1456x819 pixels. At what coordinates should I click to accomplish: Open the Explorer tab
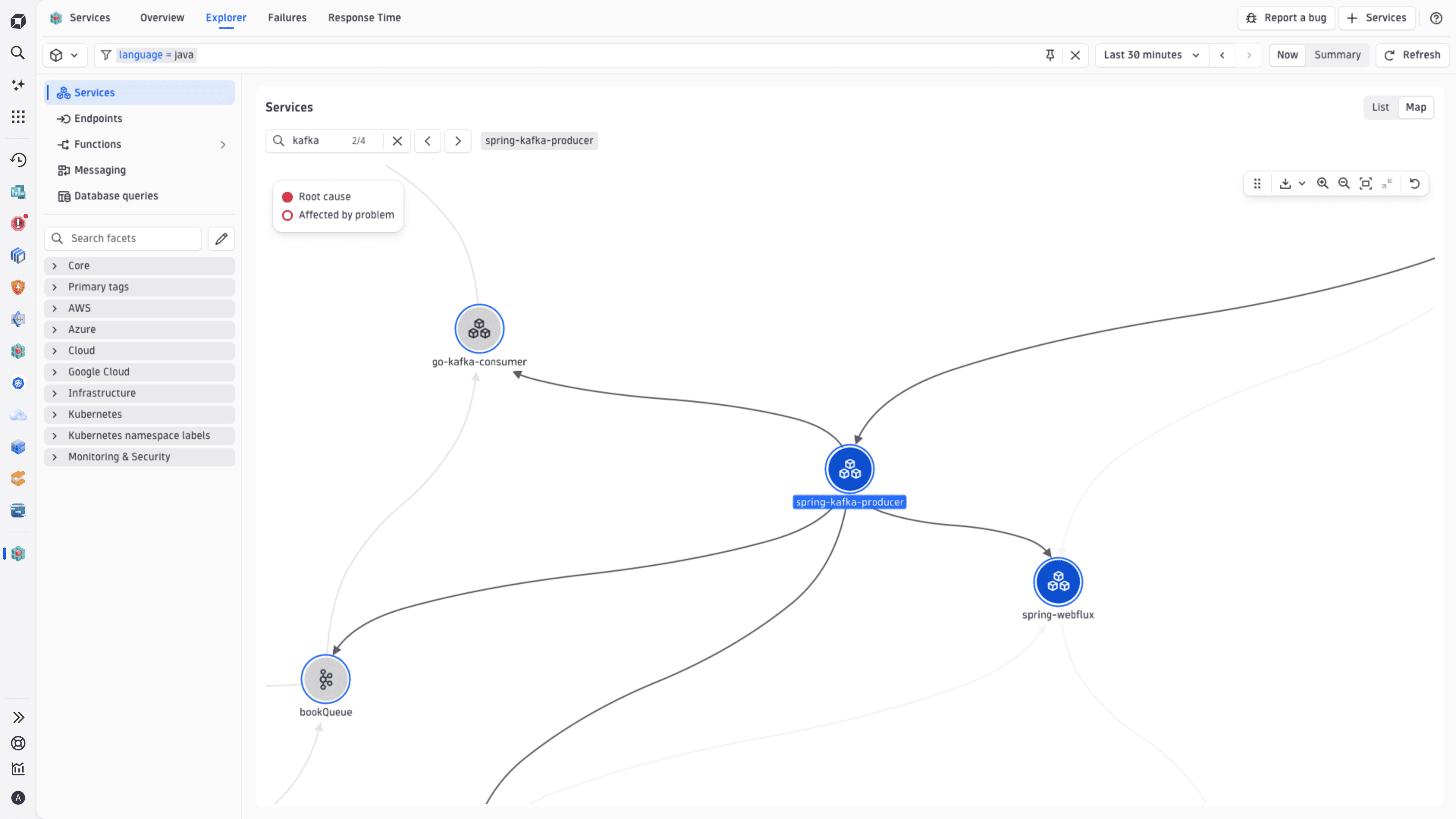tap(226, 18)
